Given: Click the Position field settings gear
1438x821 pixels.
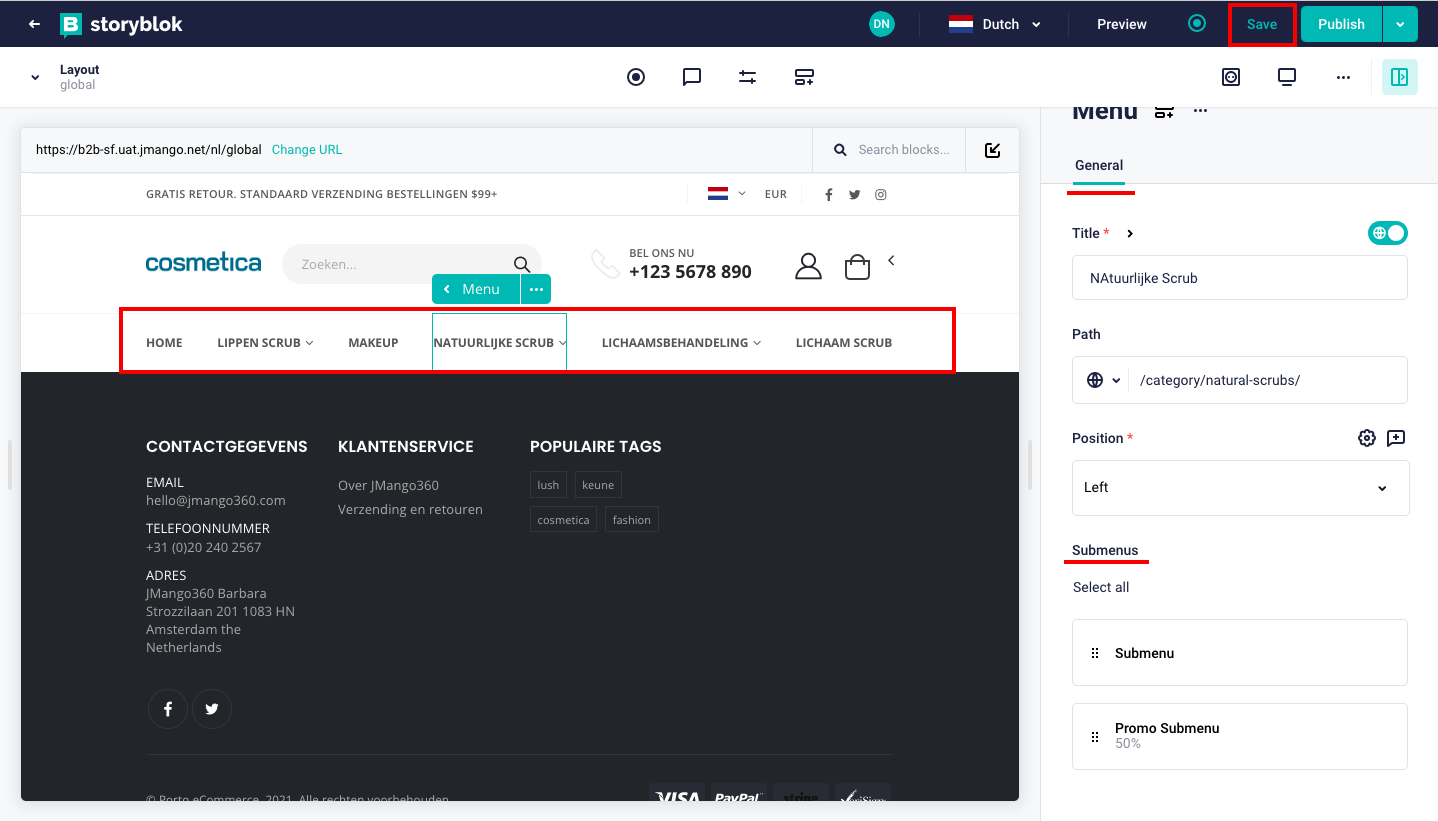Looking at the screenshot, I should coord(1366,438).
